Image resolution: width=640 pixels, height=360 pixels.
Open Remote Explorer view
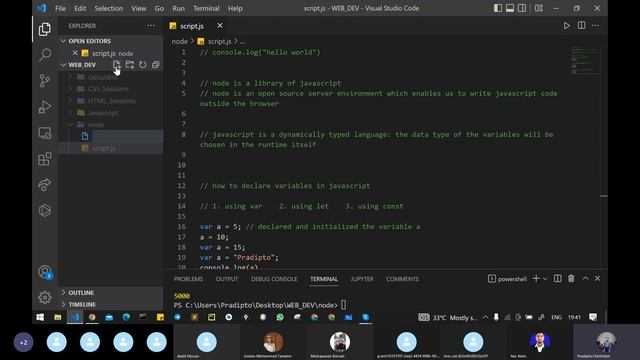tap(45, 133)
